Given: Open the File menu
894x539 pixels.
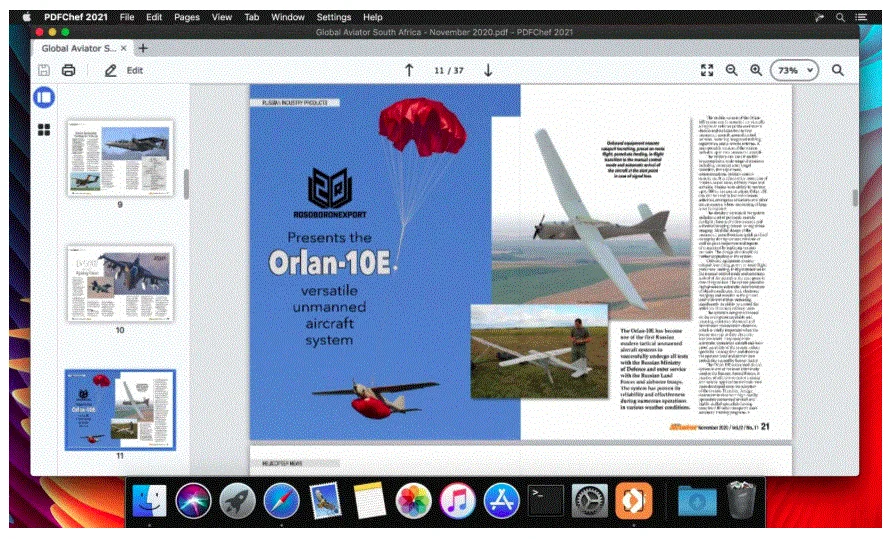Looking at the screenshot, I should pos(127,17).
